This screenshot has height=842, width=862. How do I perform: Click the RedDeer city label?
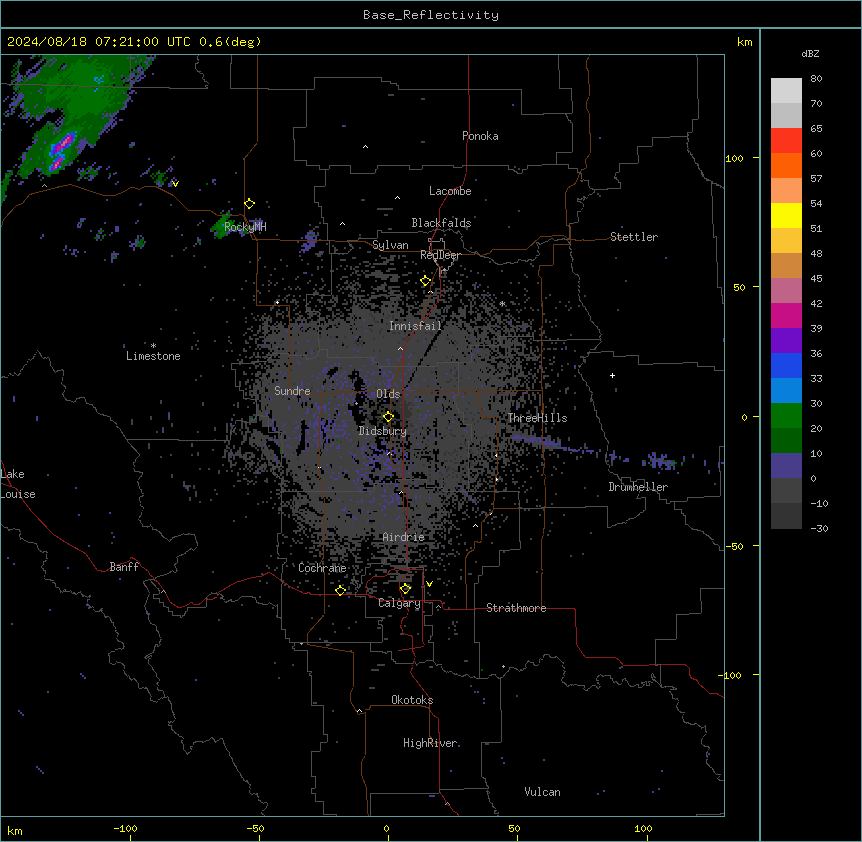coord(440,255)
